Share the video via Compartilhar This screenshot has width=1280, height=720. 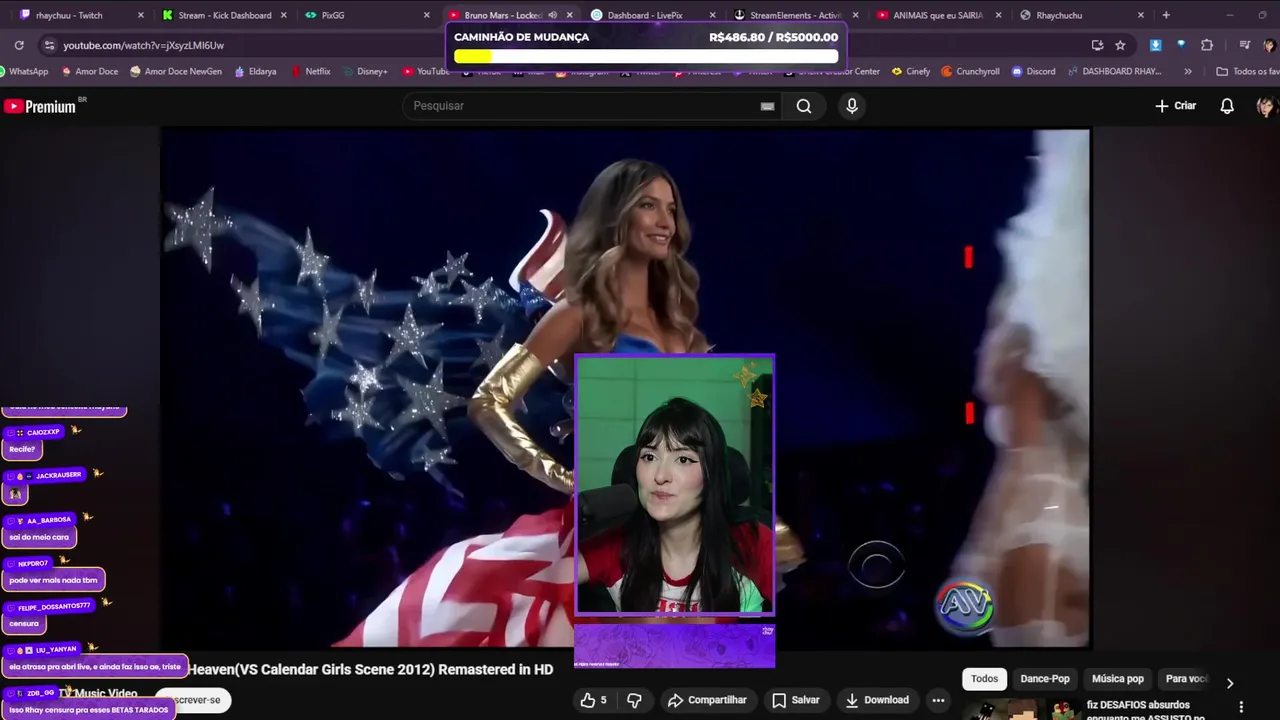click(x=707, y=700)
